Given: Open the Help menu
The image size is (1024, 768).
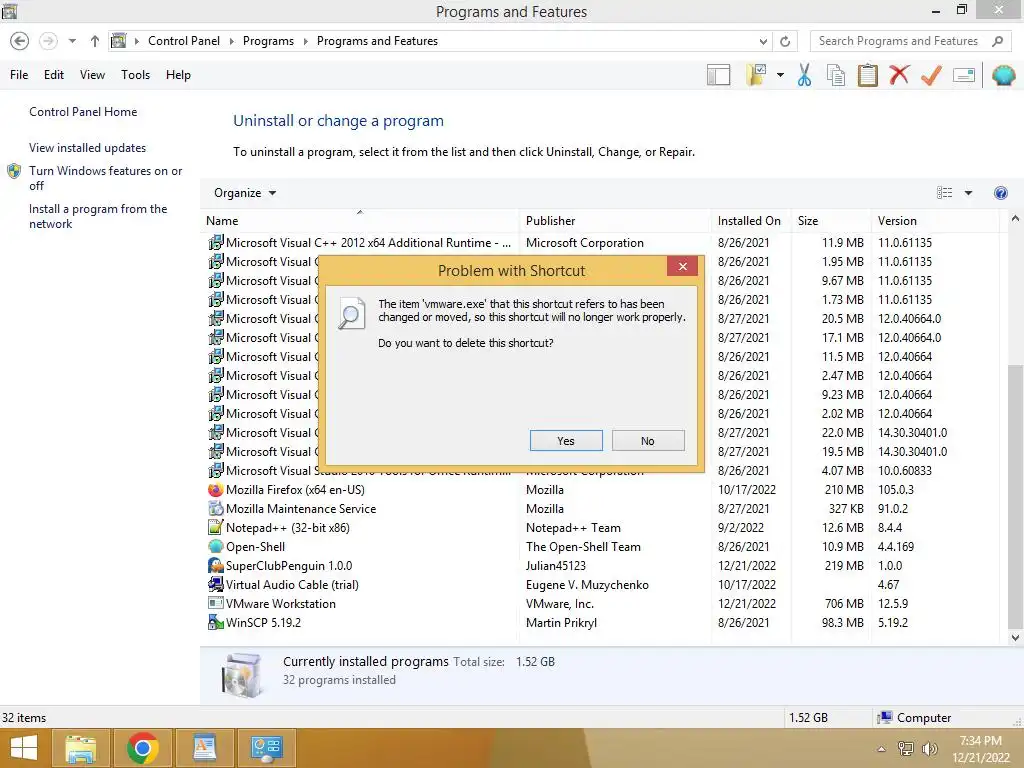Looking at the screenshot, I should pyautogui.click(x=178, y=75).
